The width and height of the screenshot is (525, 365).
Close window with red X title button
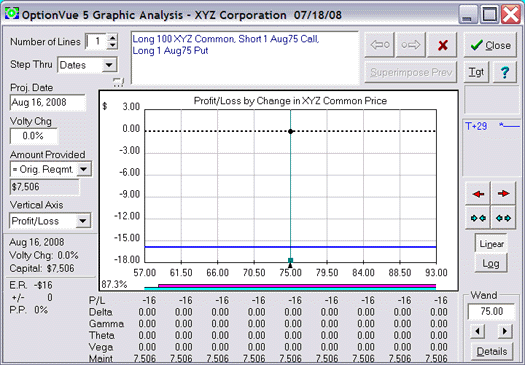coord(511,14)
